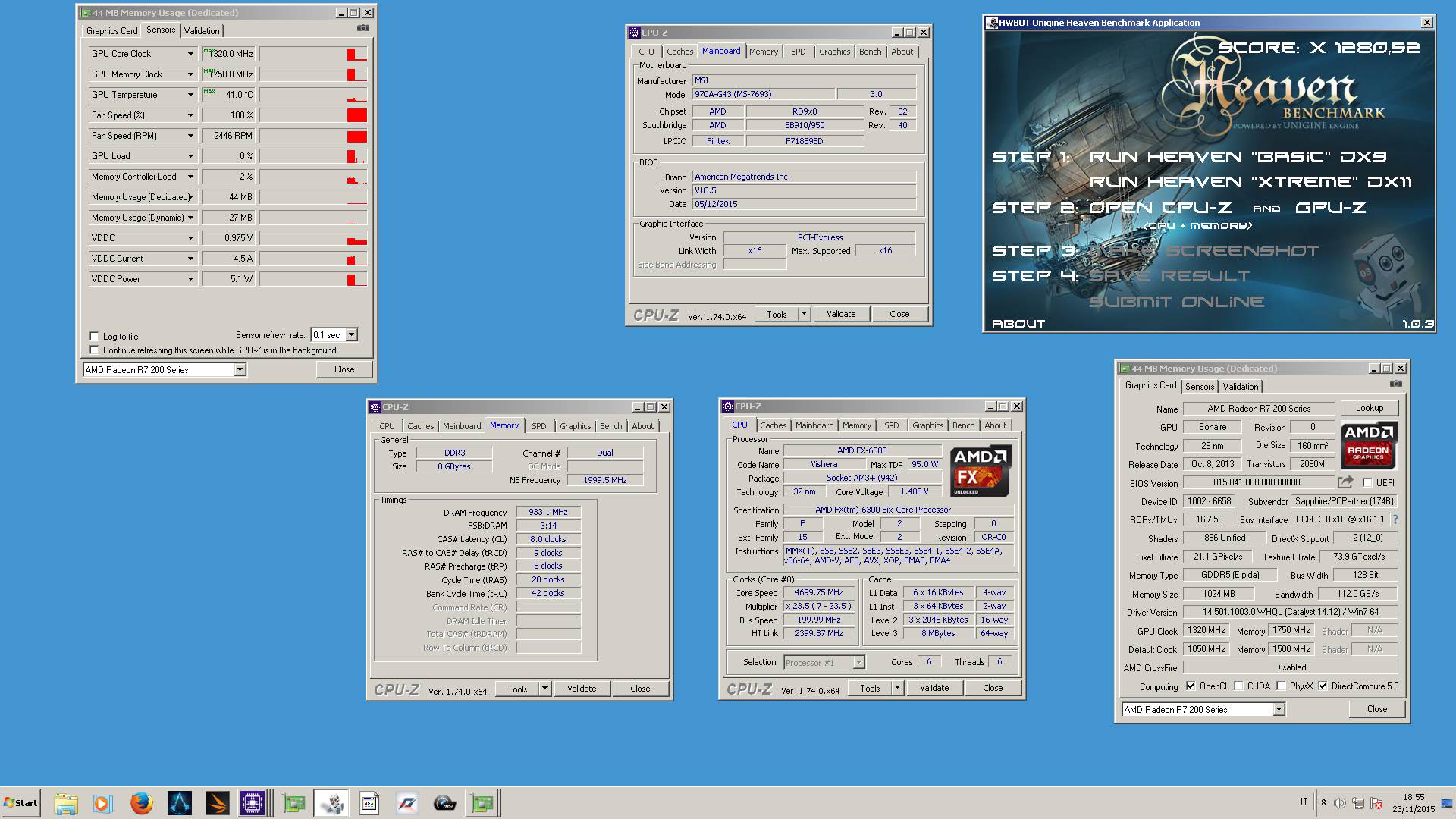
Task: Click SUBMIT ONLINE in Heaven Benchmark app
Action: coord(1176,302)
